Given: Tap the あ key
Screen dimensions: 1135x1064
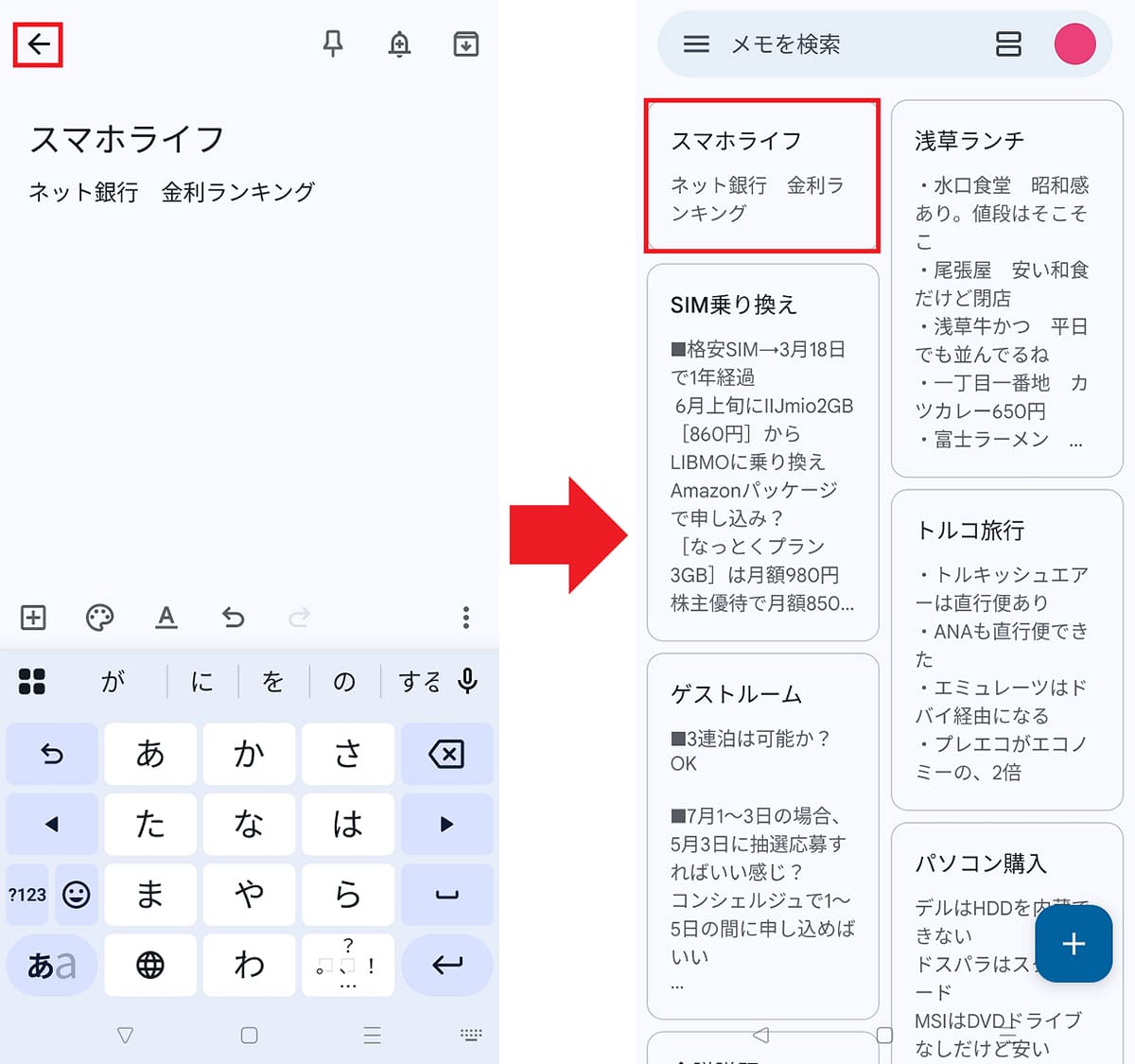Looking at the screenshot, I should pos(150,754).
